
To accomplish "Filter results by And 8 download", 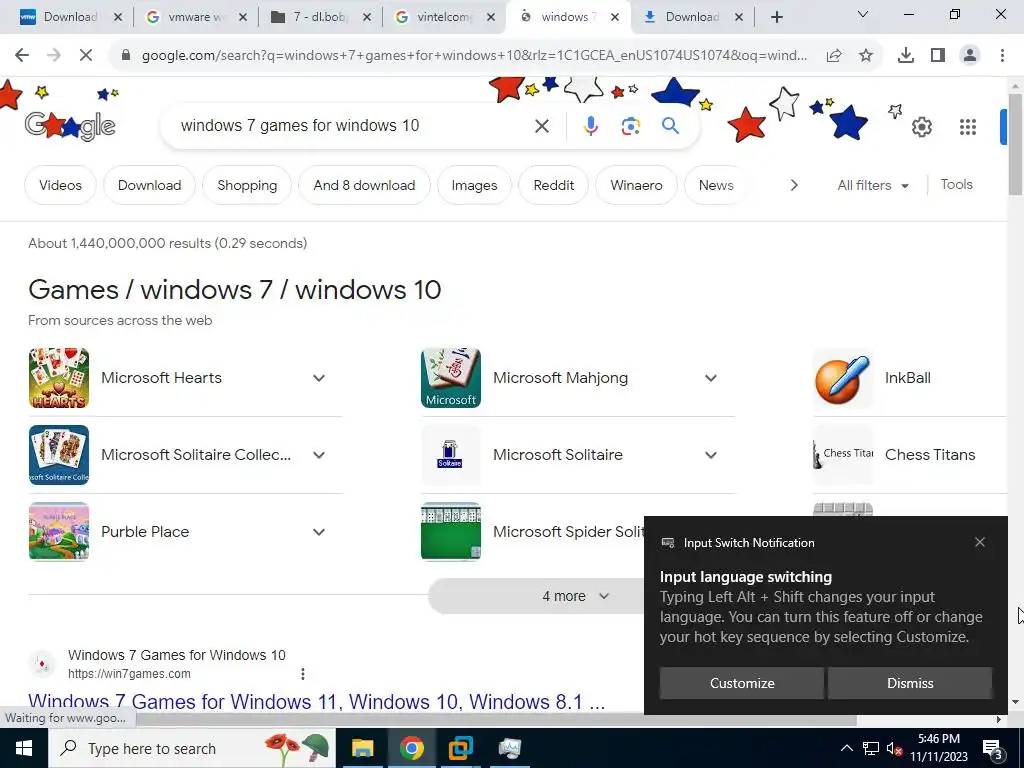I will 364,185.
